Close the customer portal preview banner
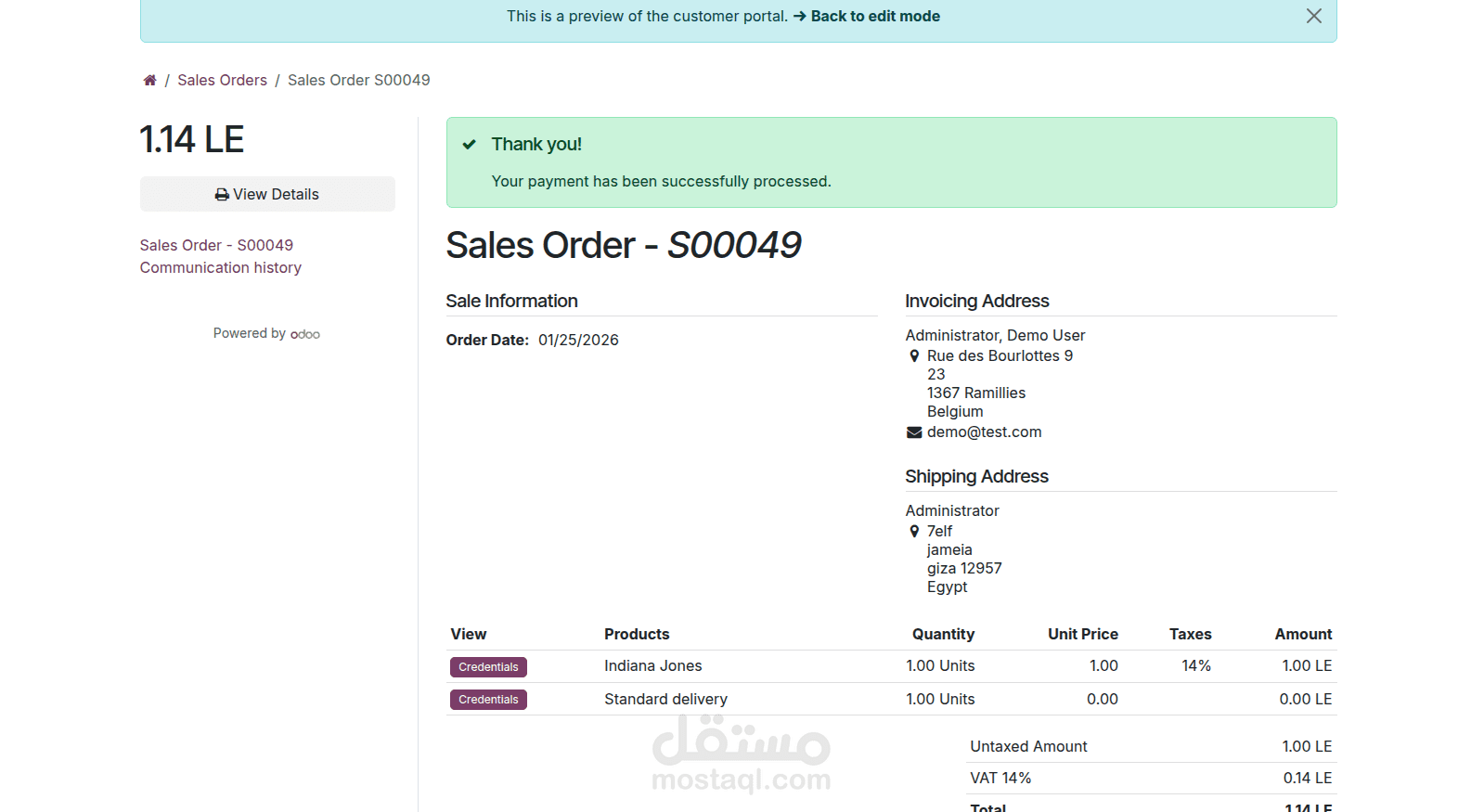The image size is (1484, 812). click(x=1313, y=16)
